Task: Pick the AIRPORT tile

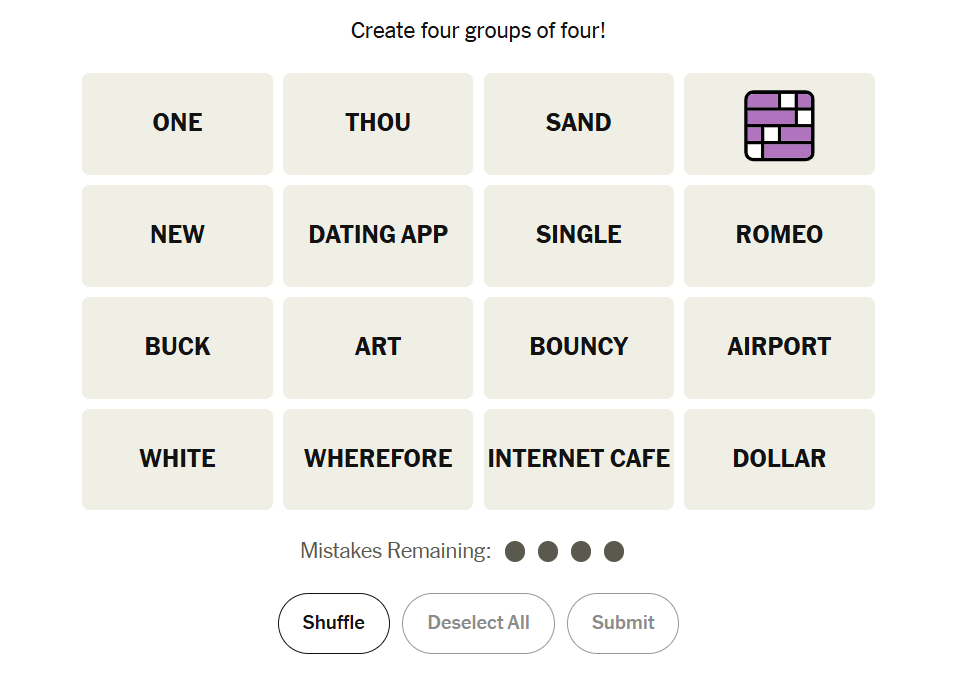Action: coord(779,348)
